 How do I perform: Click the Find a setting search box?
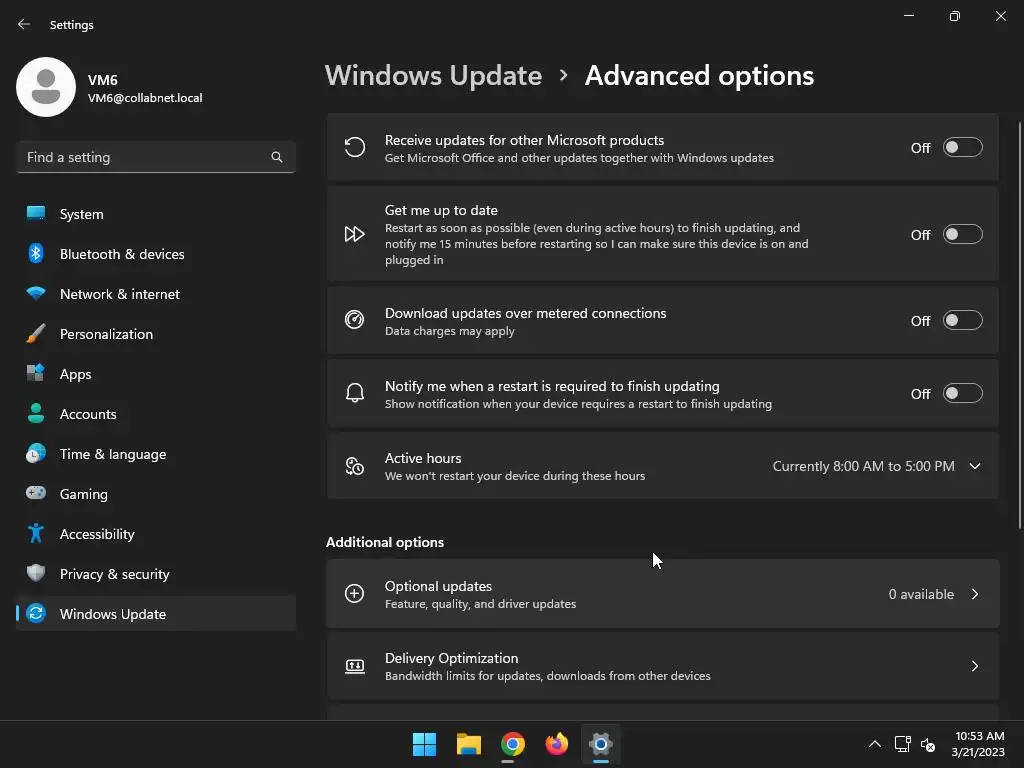[155, 157]
